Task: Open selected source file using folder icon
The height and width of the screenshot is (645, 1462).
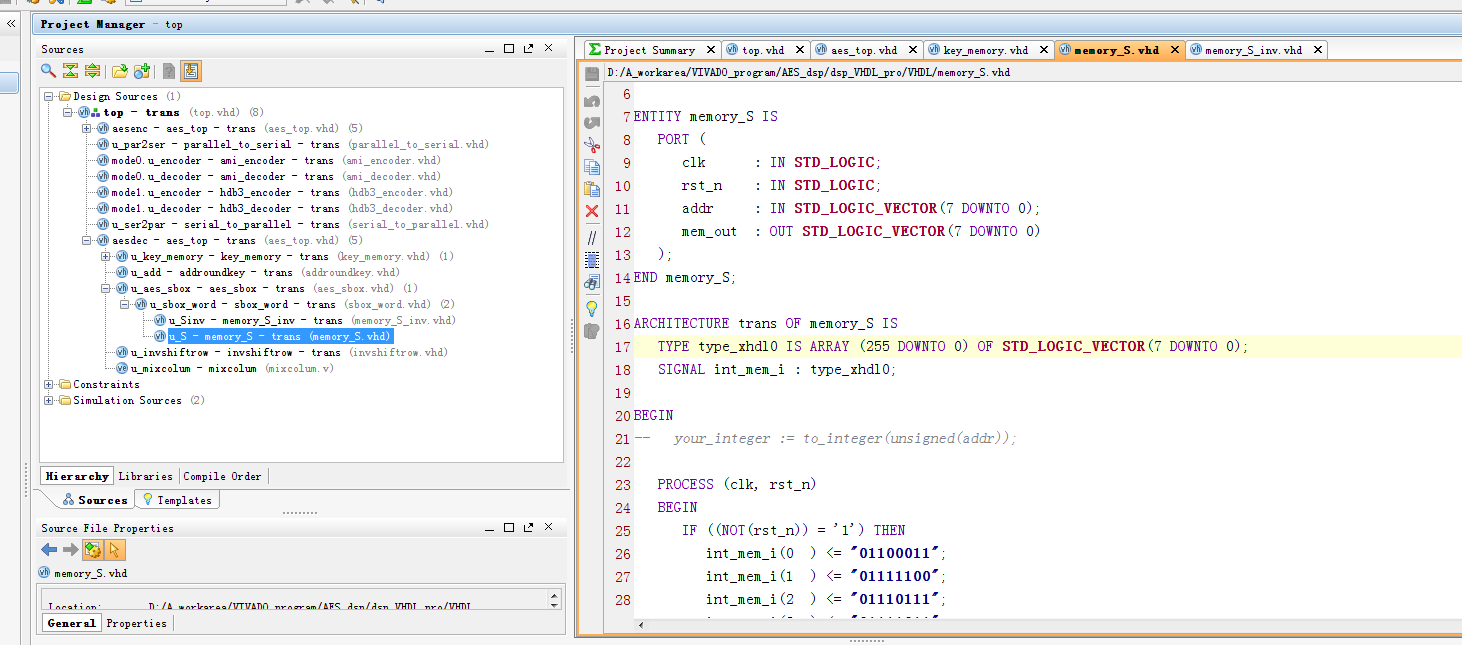Action: (x=119, y=71)
